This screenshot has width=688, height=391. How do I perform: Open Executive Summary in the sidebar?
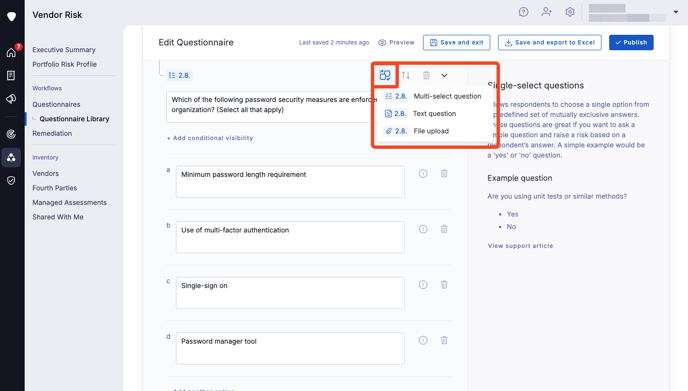(64, 50)
